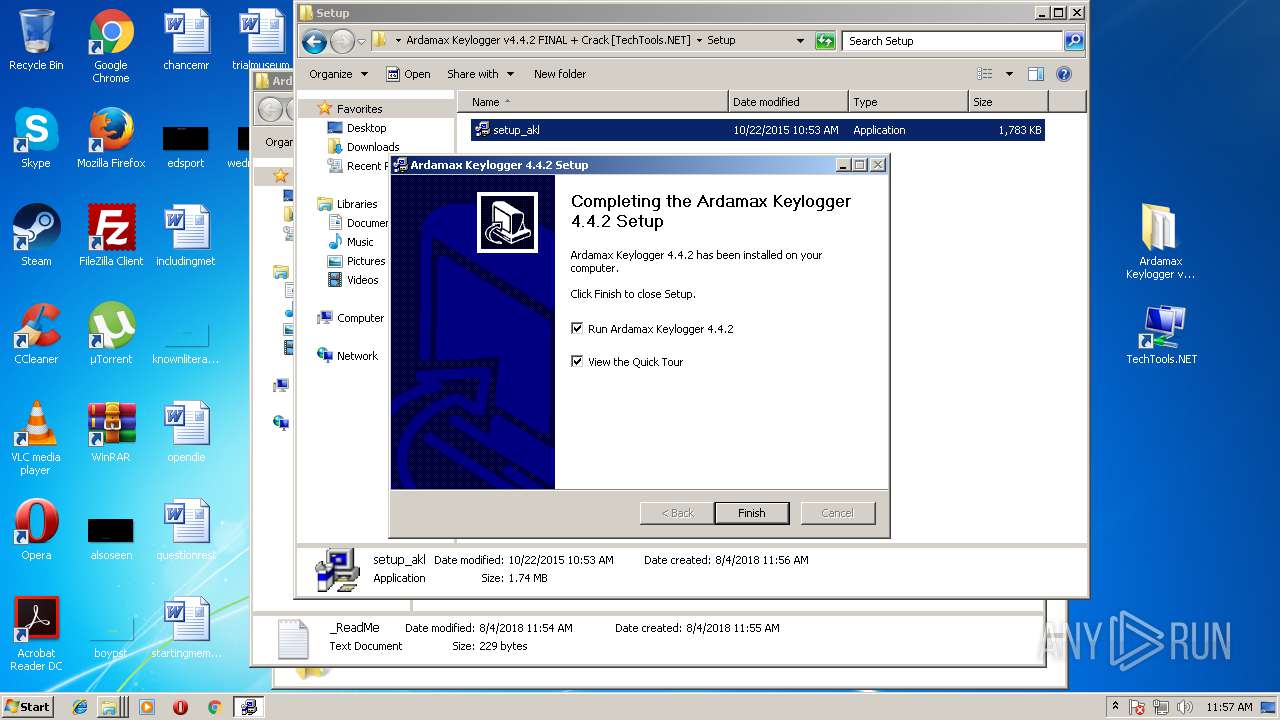Screen dimensions: 1280x720
Task: Click the setup installer taskbar button
Action: pyautogui.click(x=248, y=707)
